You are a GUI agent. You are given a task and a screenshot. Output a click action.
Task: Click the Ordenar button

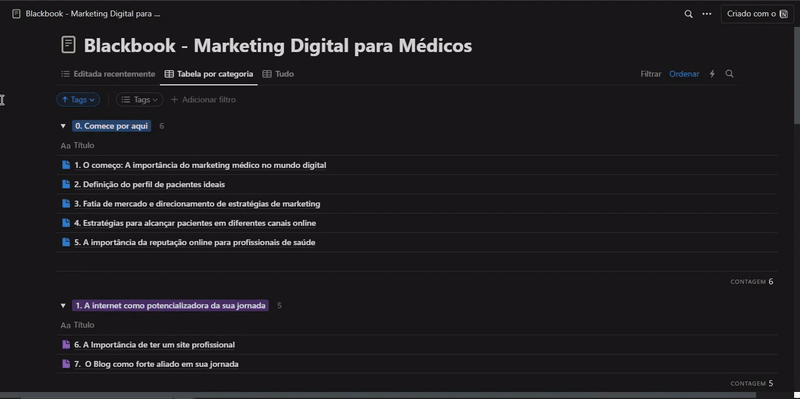(x=684, y=74)
